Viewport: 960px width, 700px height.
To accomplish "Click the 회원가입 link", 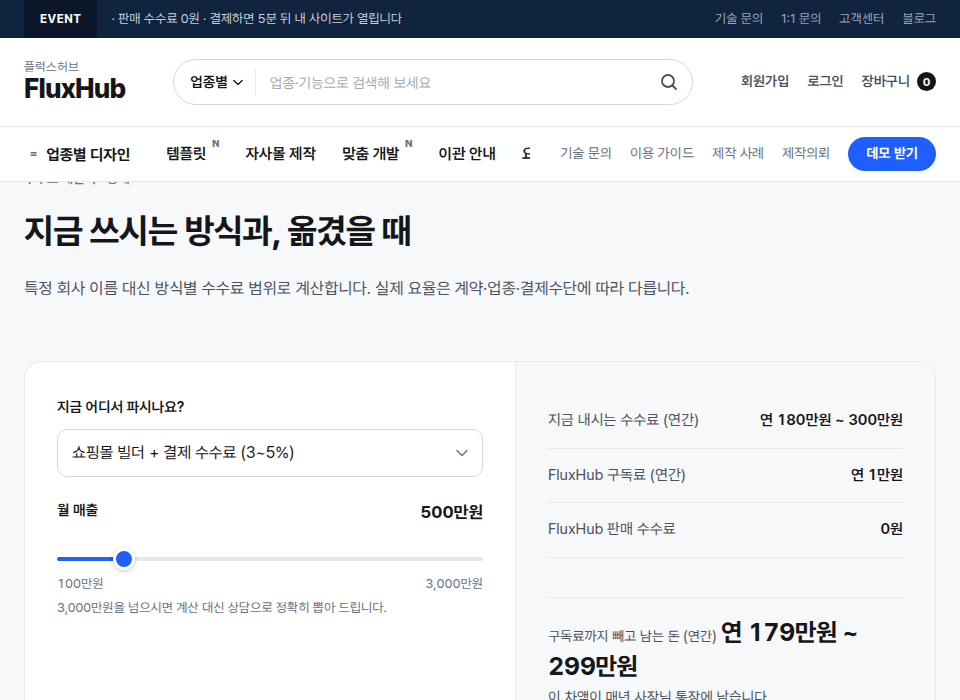I will click(765, 81).
